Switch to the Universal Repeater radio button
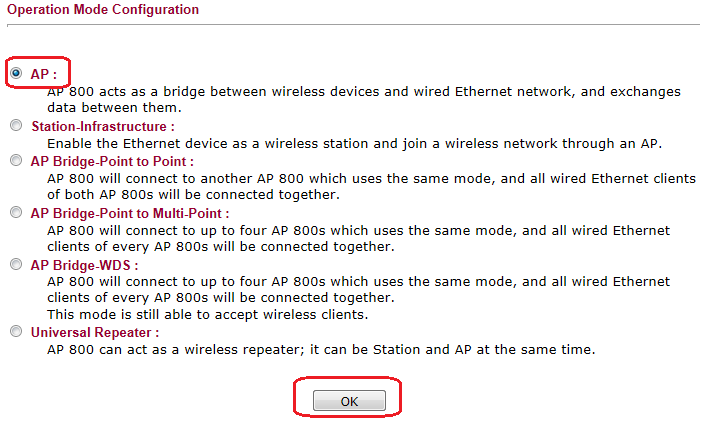The width and height of the screenshot is (707, 421). pyautogui.click(x=16, y=331)
